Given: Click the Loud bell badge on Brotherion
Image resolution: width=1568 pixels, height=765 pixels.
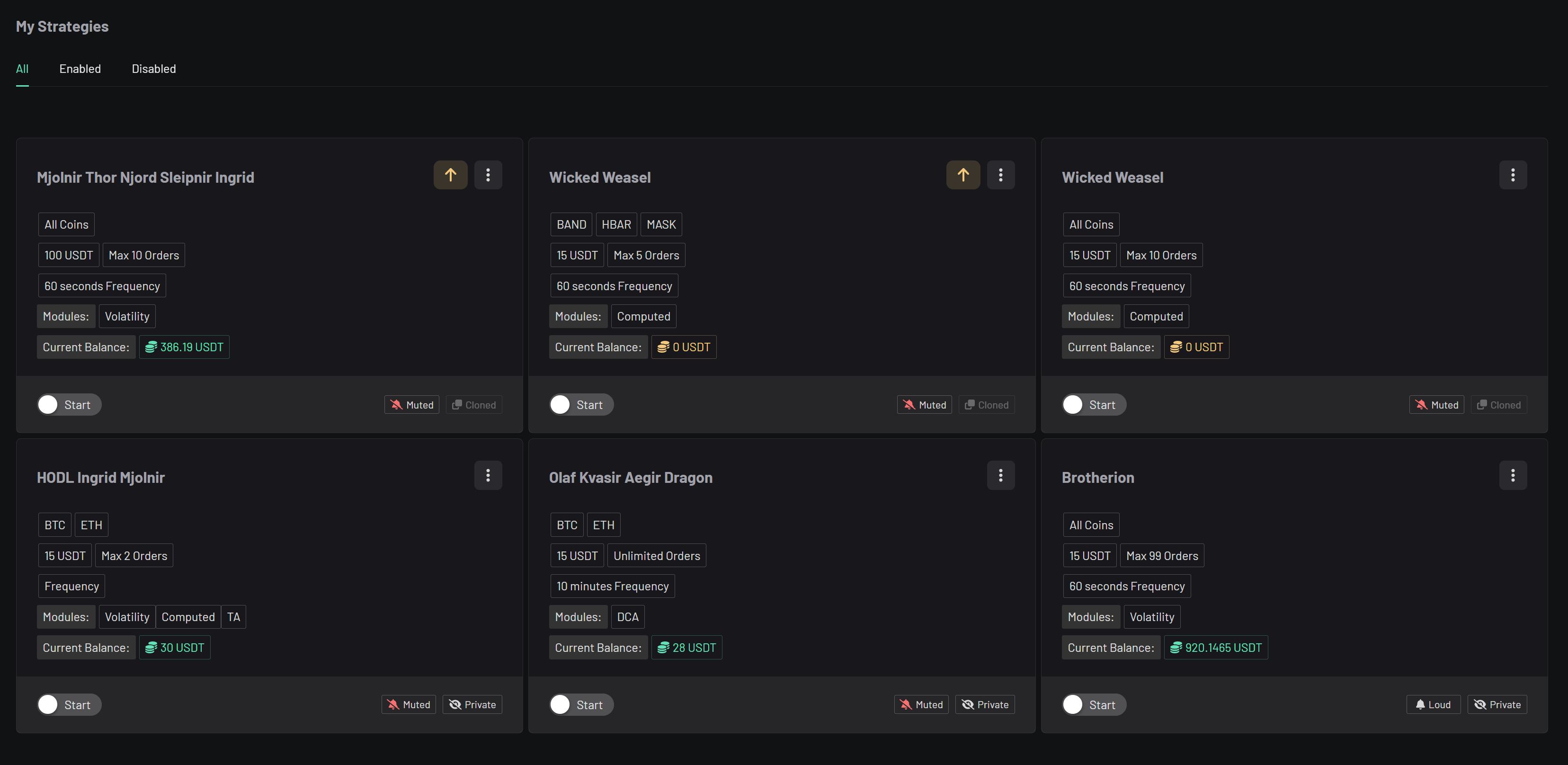Looking at the screenshot, I should click(x=1433, y=704).
